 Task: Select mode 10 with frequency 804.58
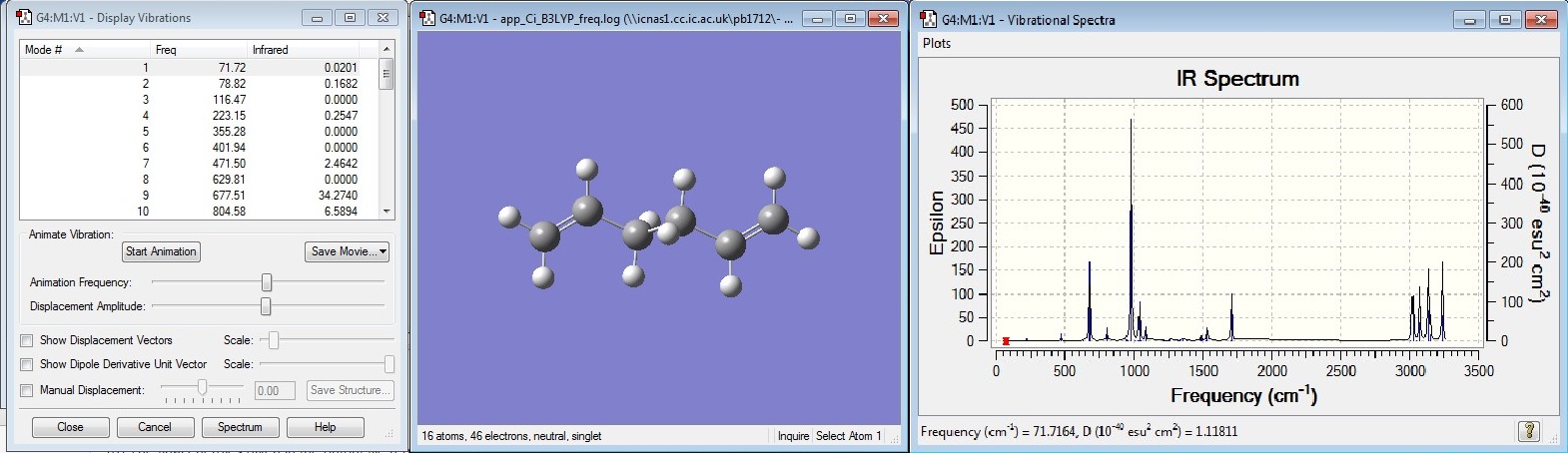pos(199,212)
